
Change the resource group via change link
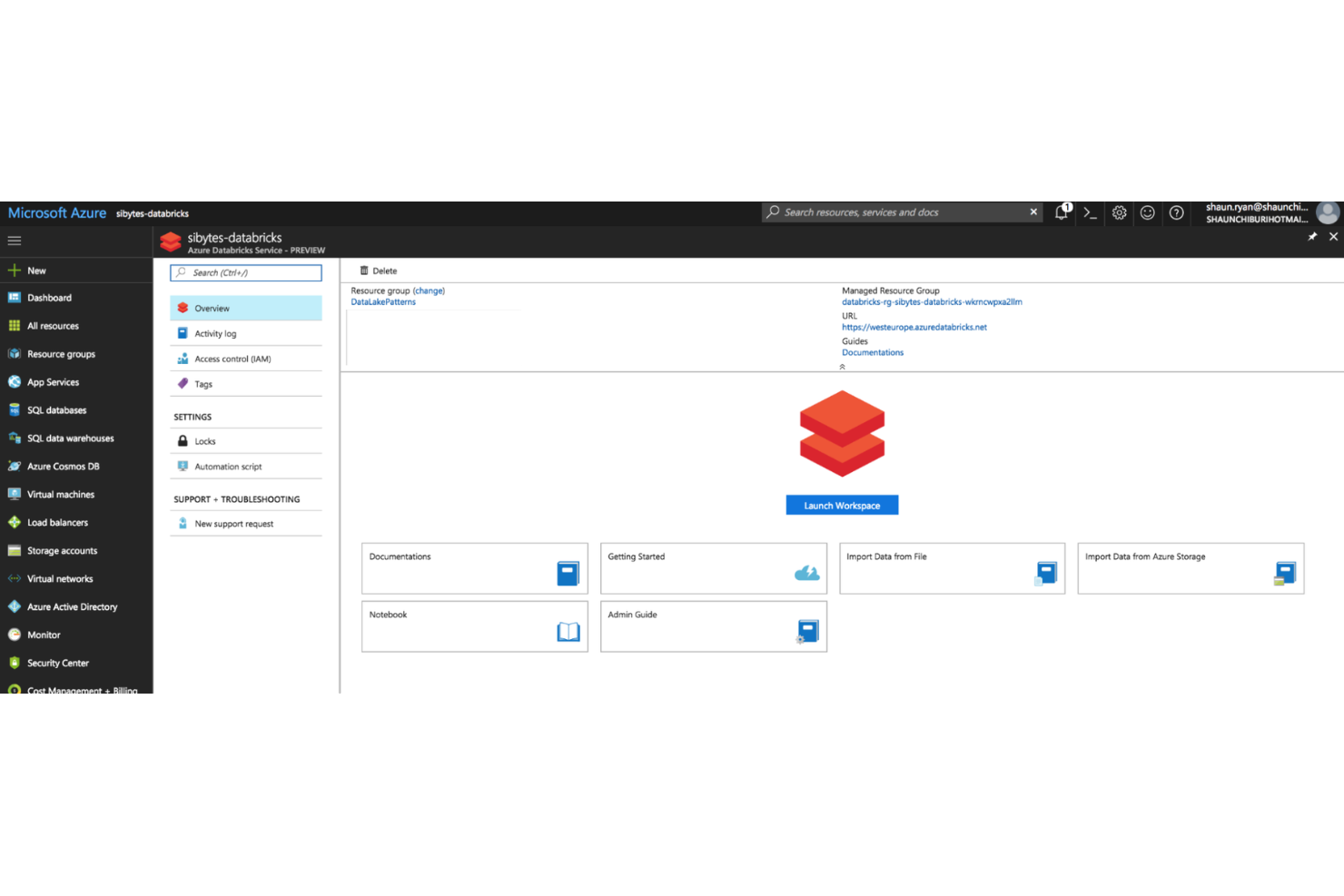tap(429, 290)
